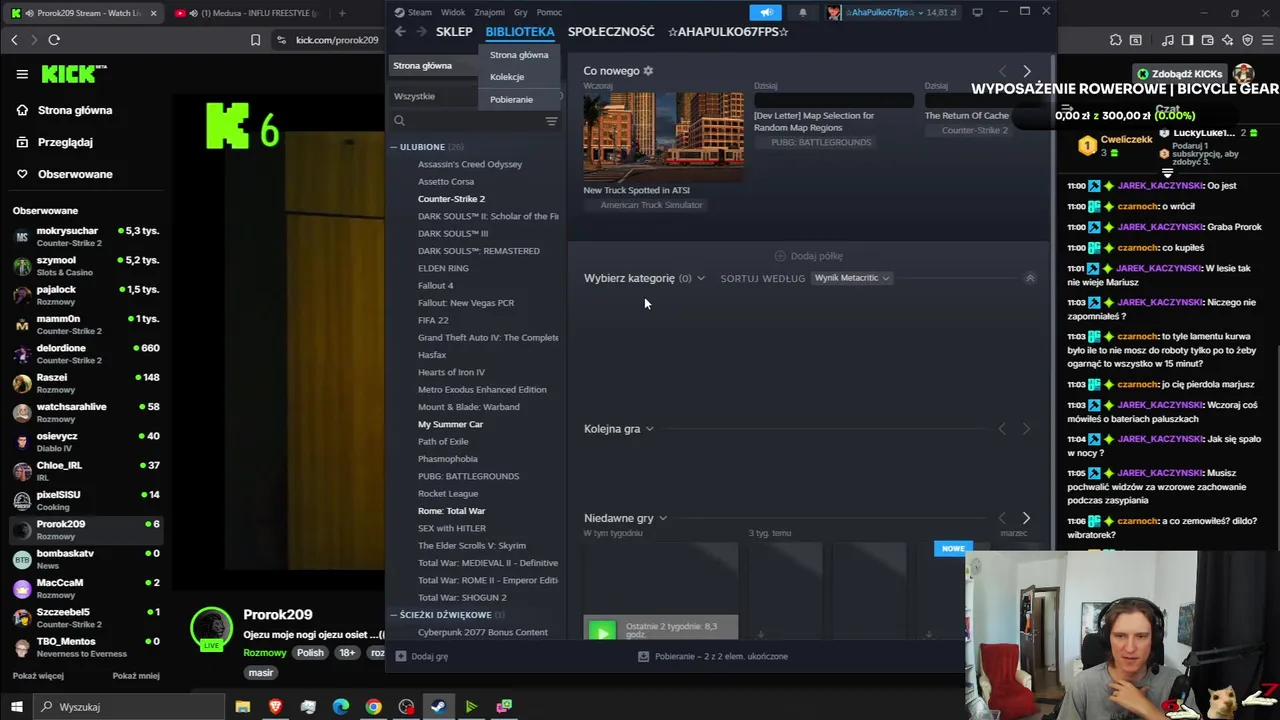Click Pokaż więcej in Kick sidebar
This screenshot has width=1280, height=720.
[38, 675]
